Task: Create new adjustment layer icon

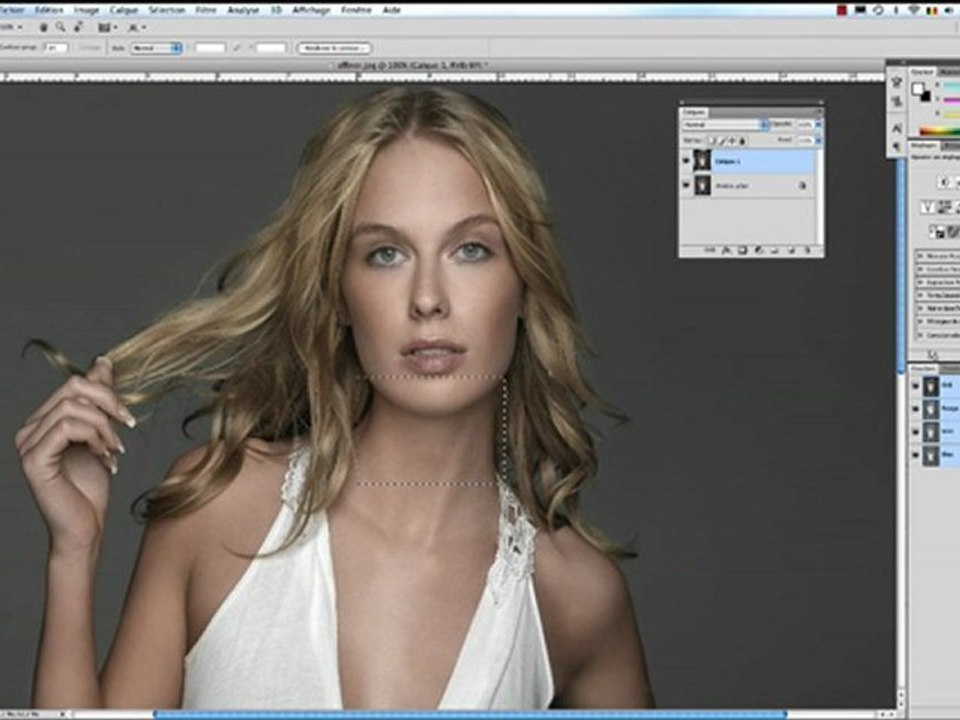Action: point(758,250)
